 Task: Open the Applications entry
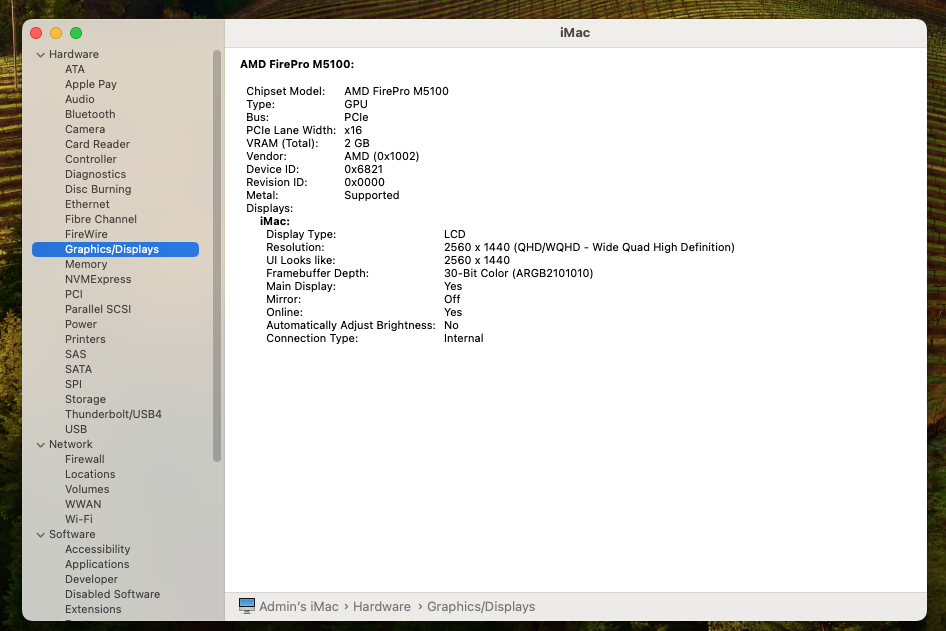(x=97, y=565)
